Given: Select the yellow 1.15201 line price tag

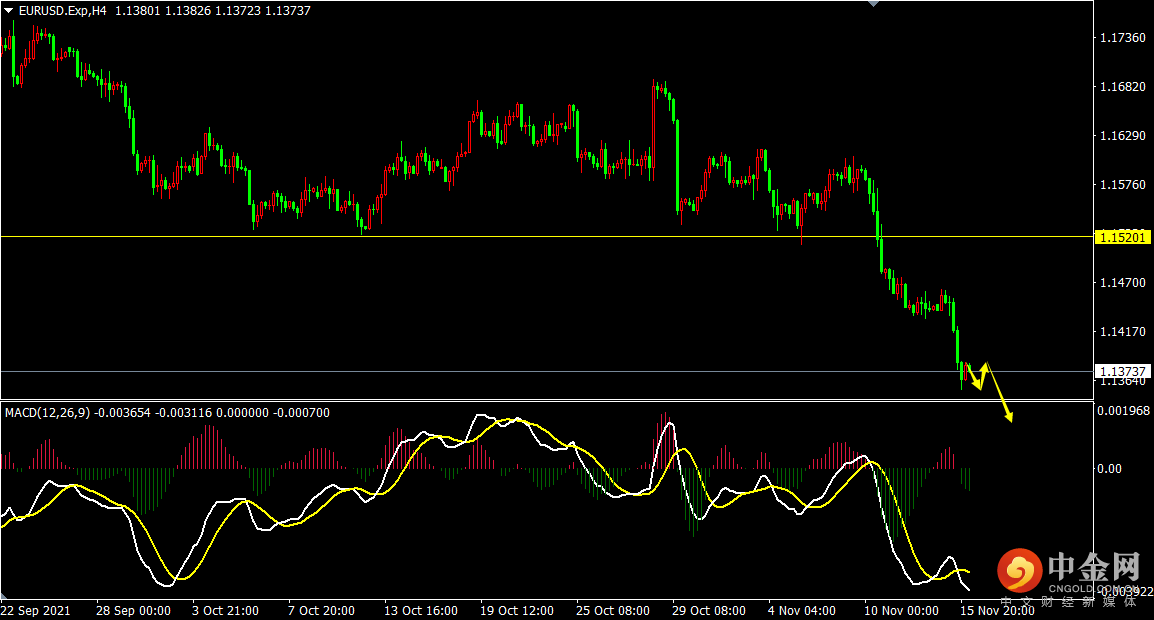Looking at the screenshot, I should click(x=1122, y=237).
